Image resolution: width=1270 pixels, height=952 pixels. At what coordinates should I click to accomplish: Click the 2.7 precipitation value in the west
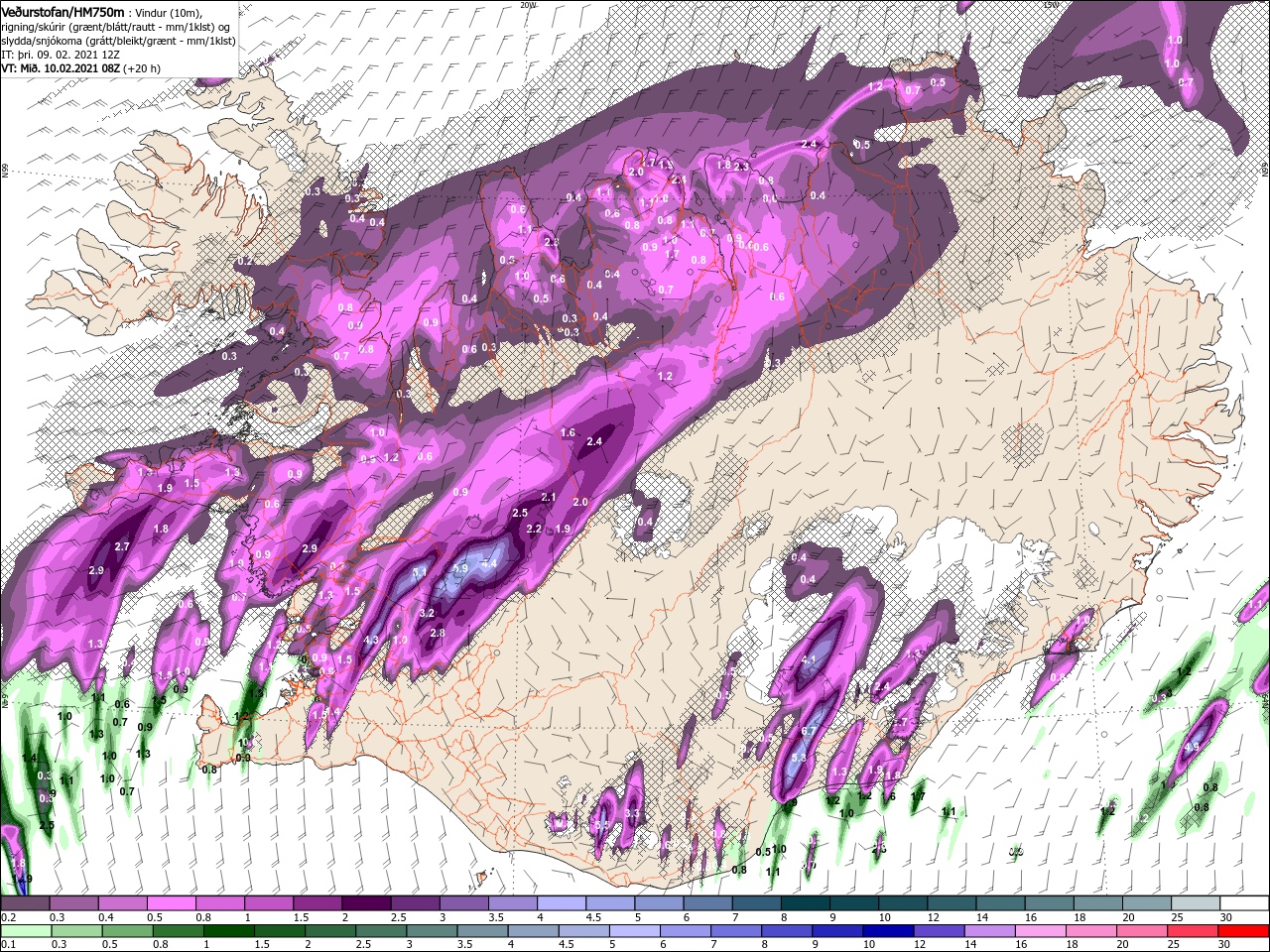pyautogui.click(x=122, y=546)
